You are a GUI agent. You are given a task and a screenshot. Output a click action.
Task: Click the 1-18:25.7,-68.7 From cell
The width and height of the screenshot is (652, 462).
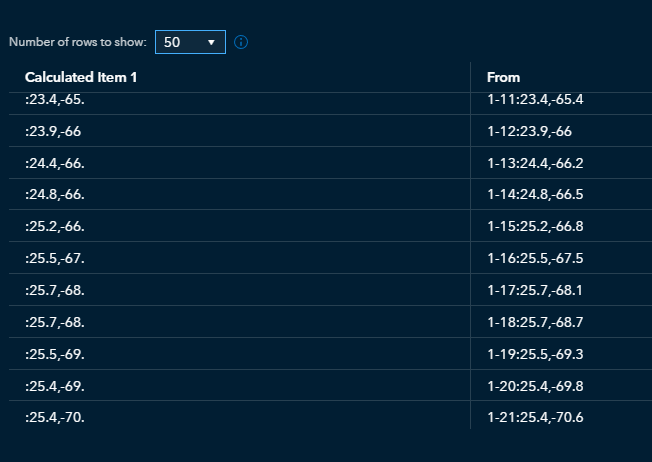point(535,322)
